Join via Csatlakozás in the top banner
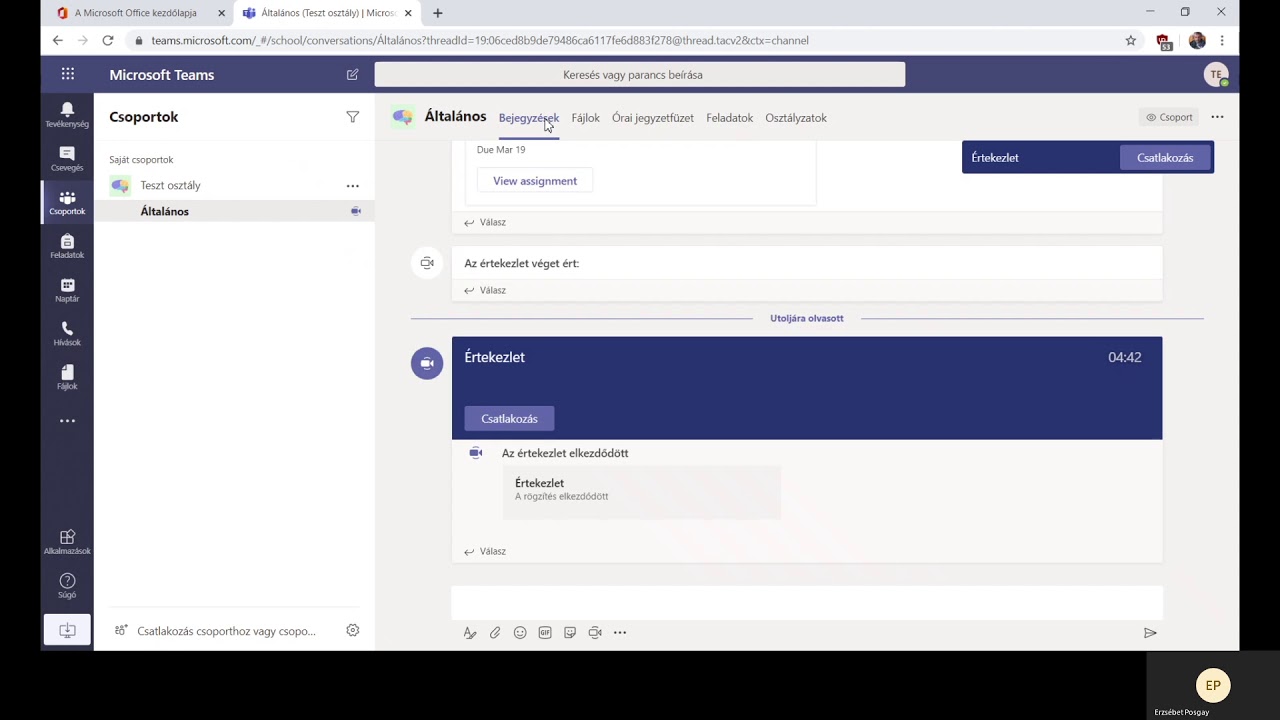This screenshot has width=1280, height=720. tap(1165, 157)
